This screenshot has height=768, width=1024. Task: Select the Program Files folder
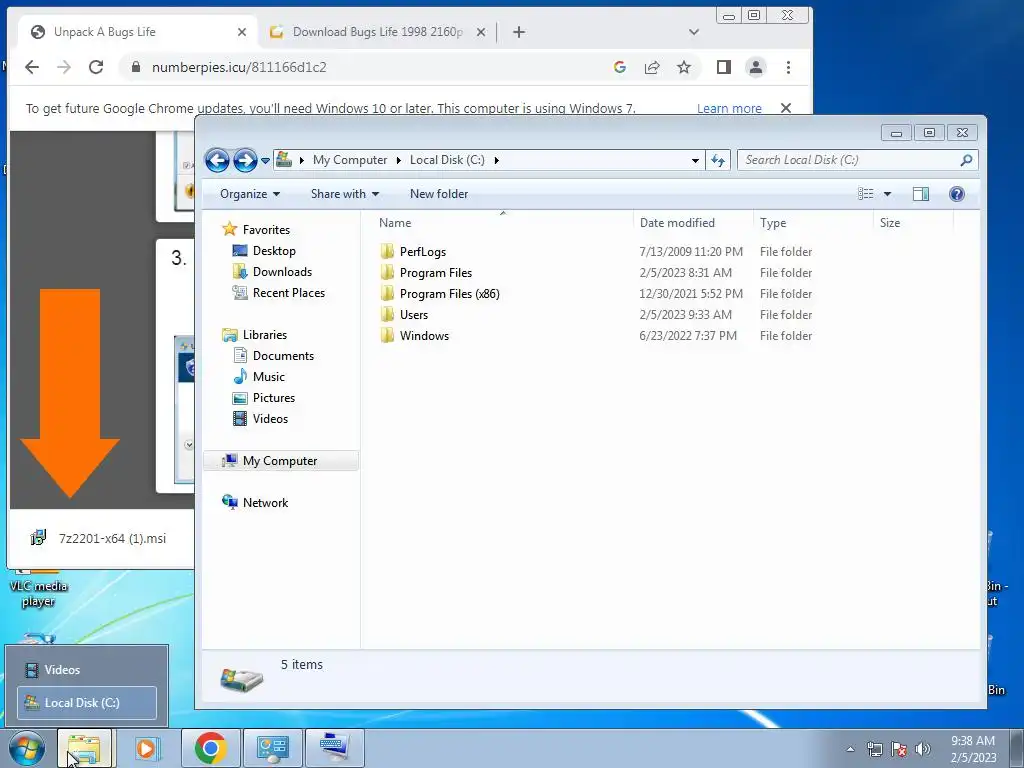(436, 272)
